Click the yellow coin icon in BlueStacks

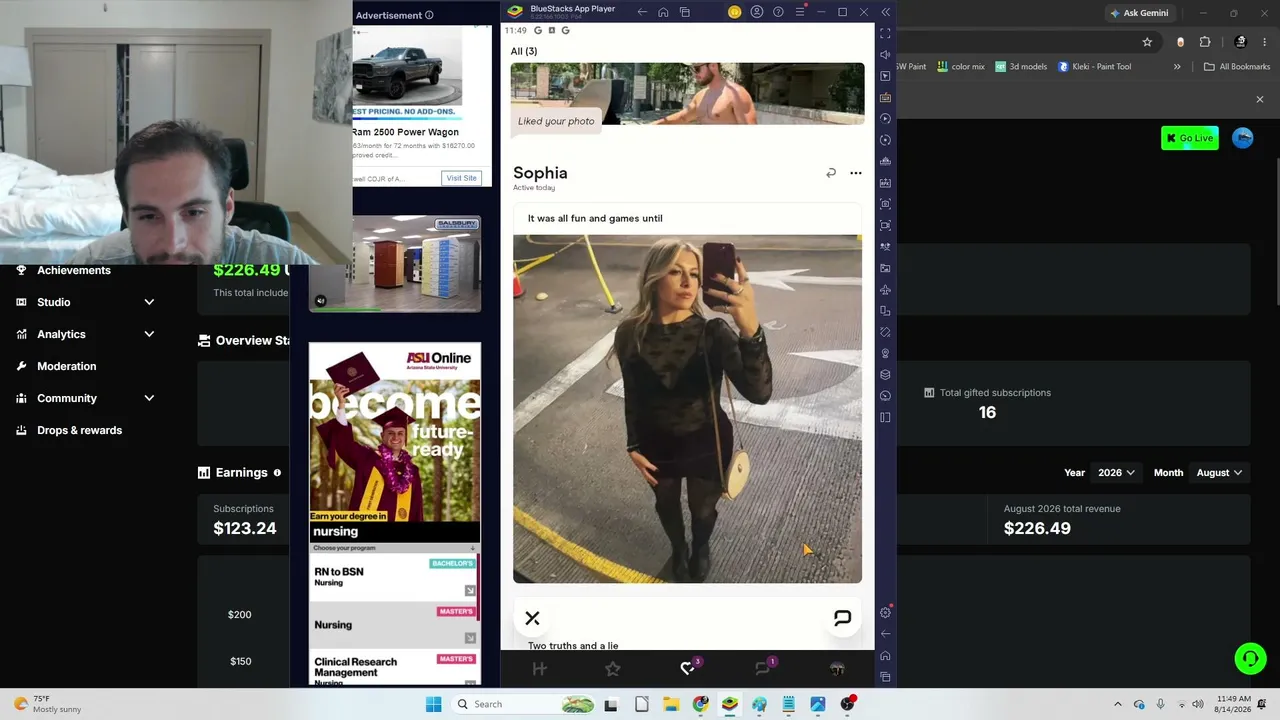pos(735,12)
